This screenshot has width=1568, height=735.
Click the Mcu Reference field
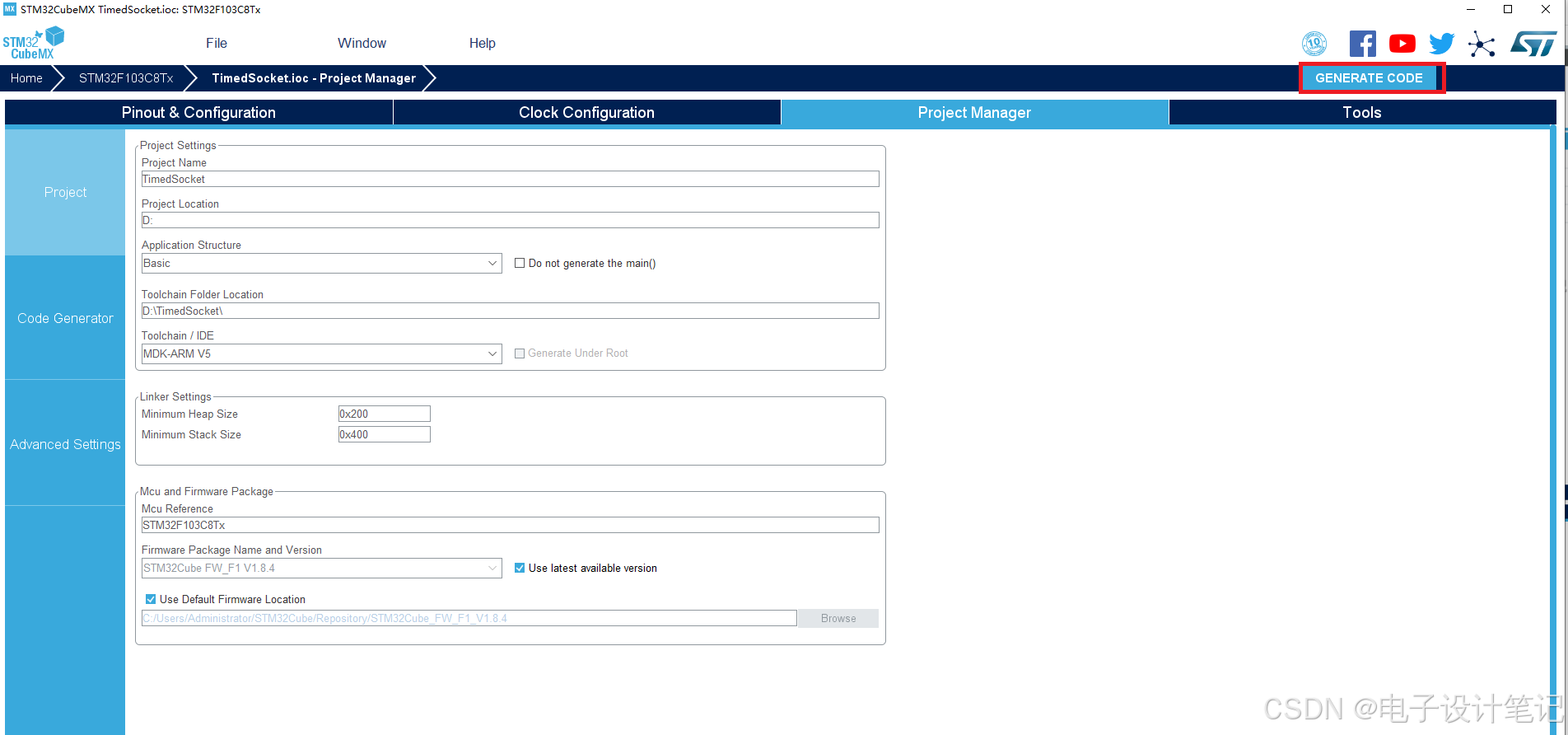[511, 525]
